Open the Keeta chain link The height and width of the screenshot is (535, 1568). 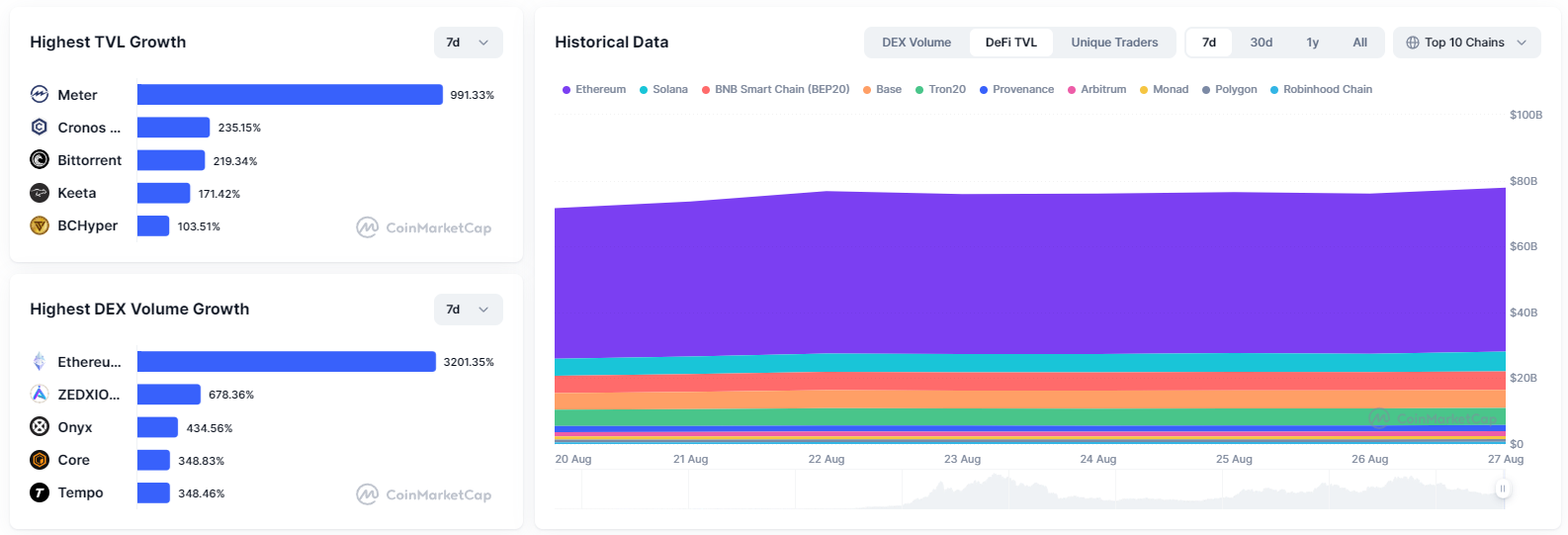(x=77, y=193)
